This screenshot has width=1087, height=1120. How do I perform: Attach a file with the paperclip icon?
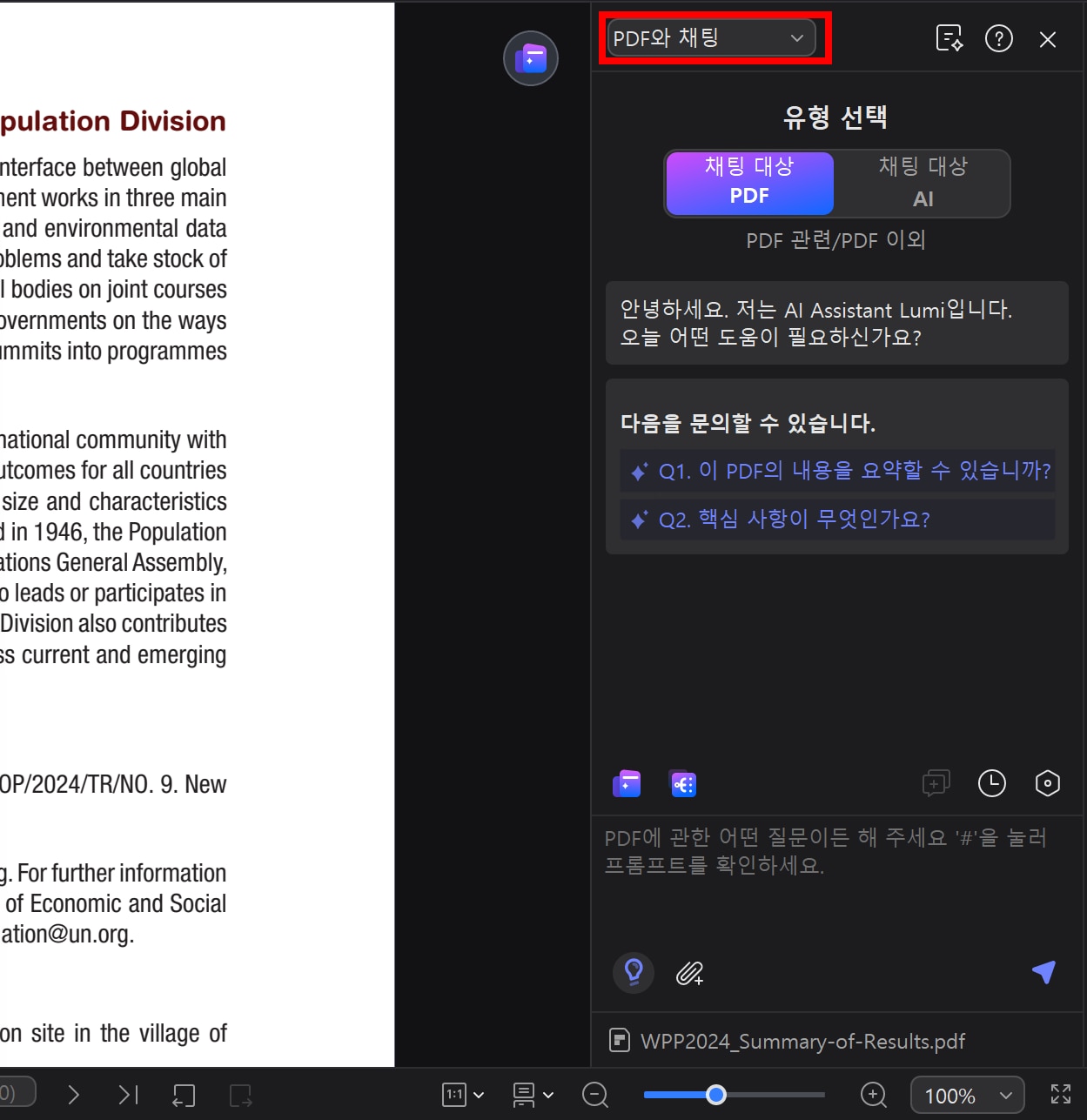click(x=689, y=973)
